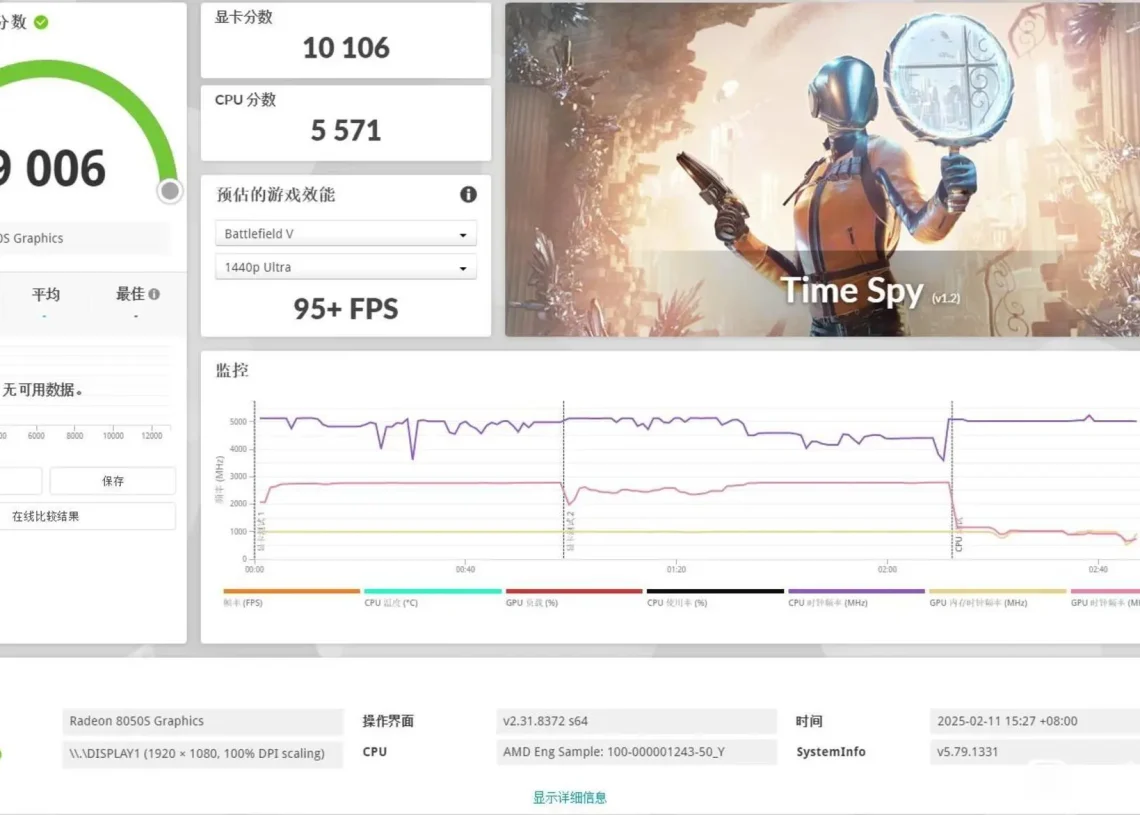
Task: Click the 无可用数据 message
Action: click(42, 390)
